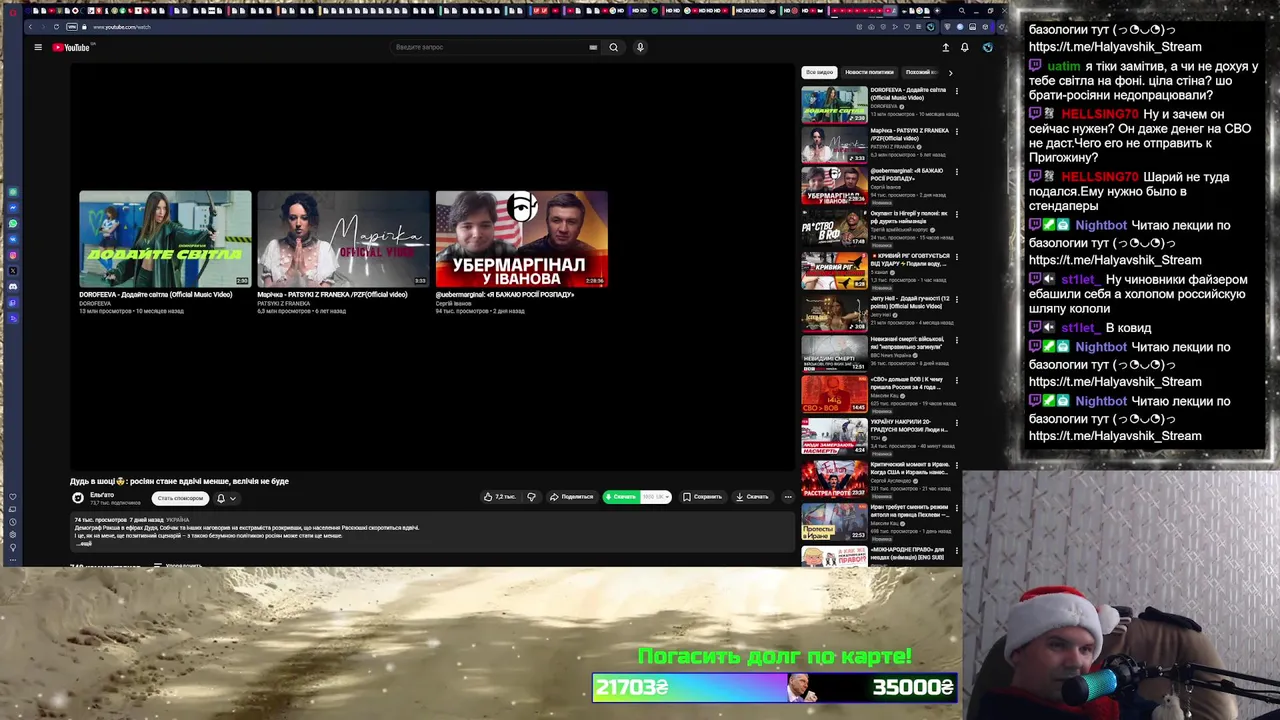Select the 'Похожий' filter chip
Image resolution: width=1280 pixels, height=720 pixels.
[919, 72]
